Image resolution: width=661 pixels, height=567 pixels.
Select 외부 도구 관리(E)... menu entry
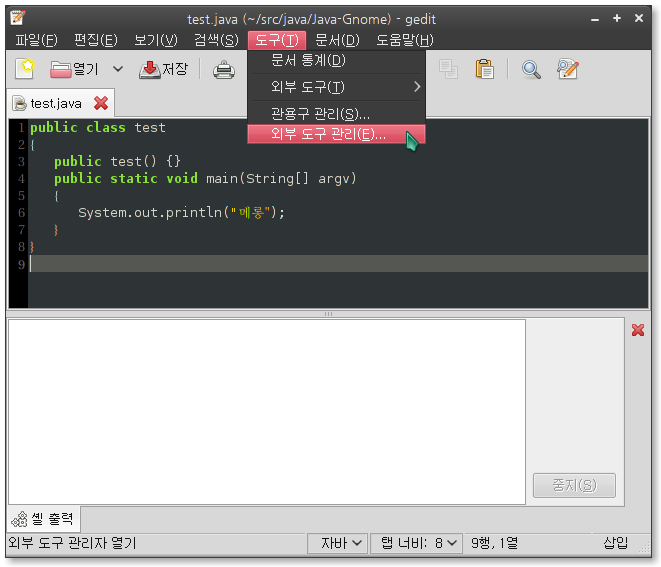[336, 134]
